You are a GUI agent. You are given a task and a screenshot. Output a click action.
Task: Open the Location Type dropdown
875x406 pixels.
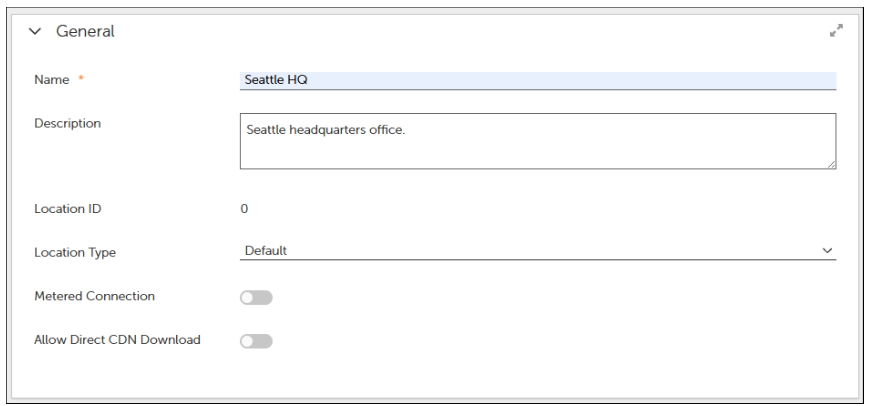[538, 251]
